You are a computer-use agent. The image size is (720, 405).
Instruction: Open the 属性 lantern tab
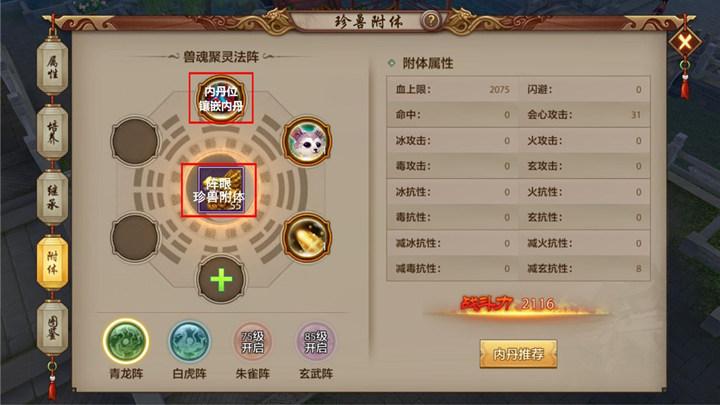tap(52, 67)
